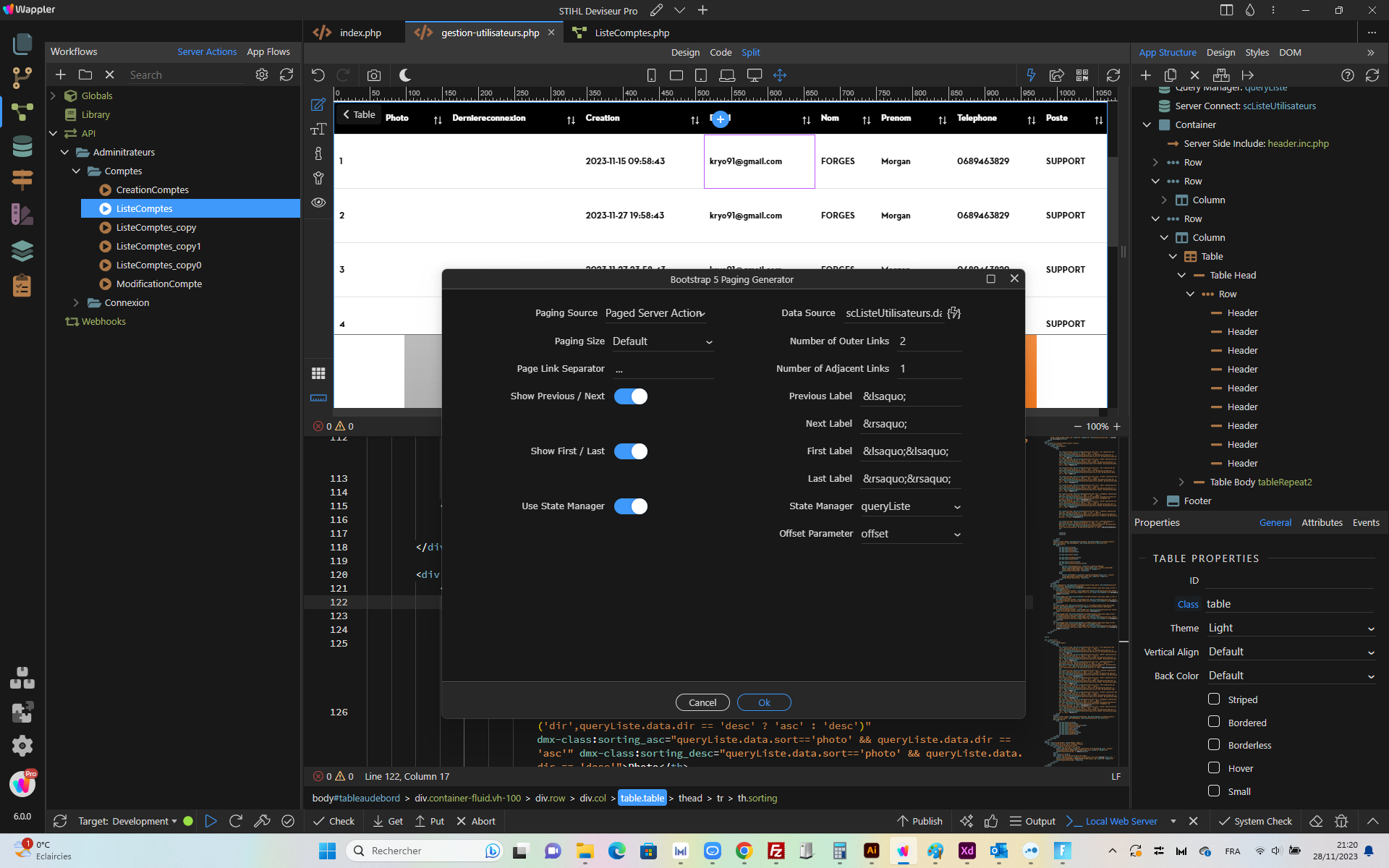The image size is (1389, 868).
Task: Enable the Striped table checkbox
Action: [1214, 699]
